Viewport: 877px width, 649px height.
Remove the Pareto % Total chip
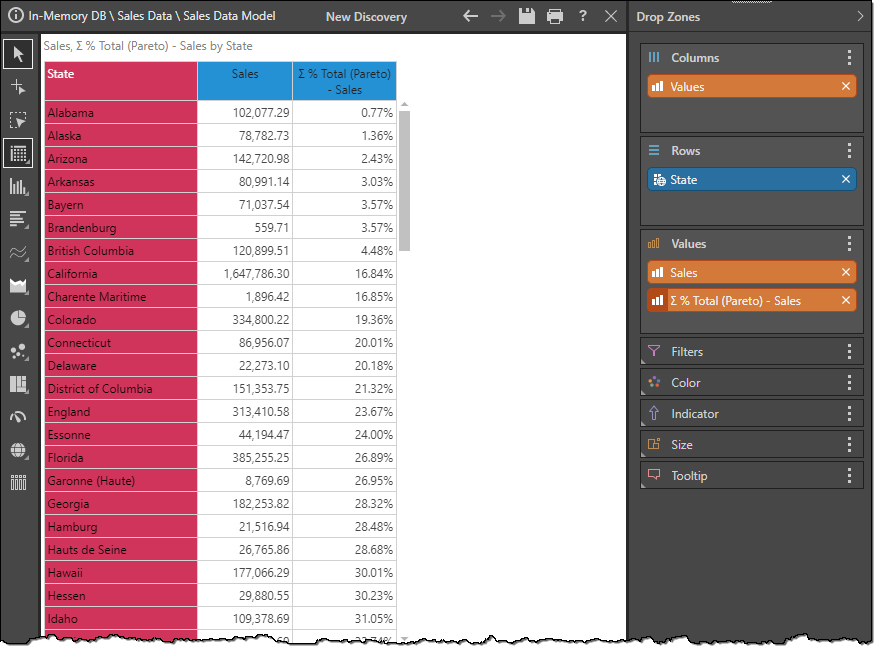click(846, 301)
